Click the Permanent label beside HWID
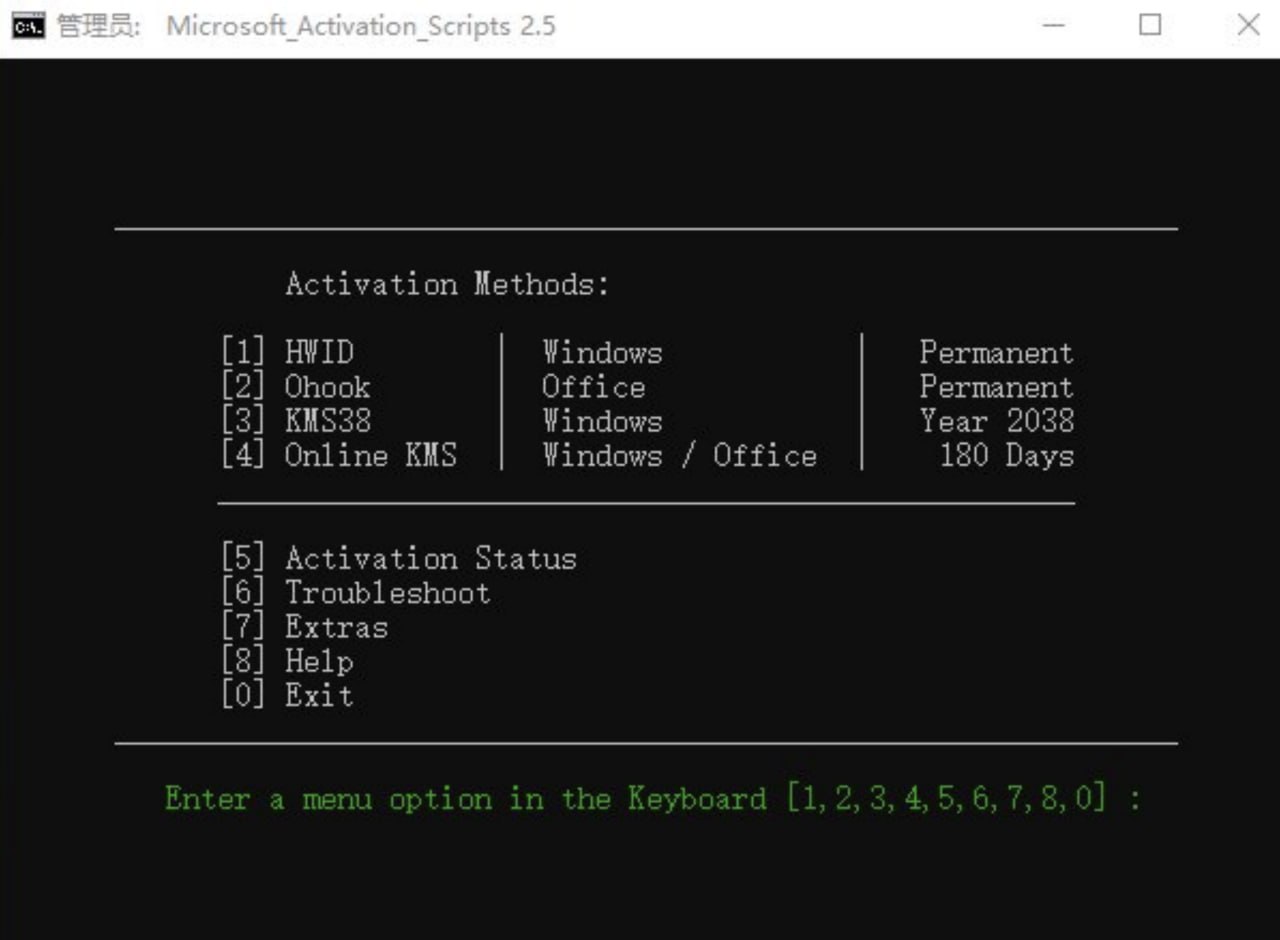Screen dimensions: 1280x940 click(995, 352)
